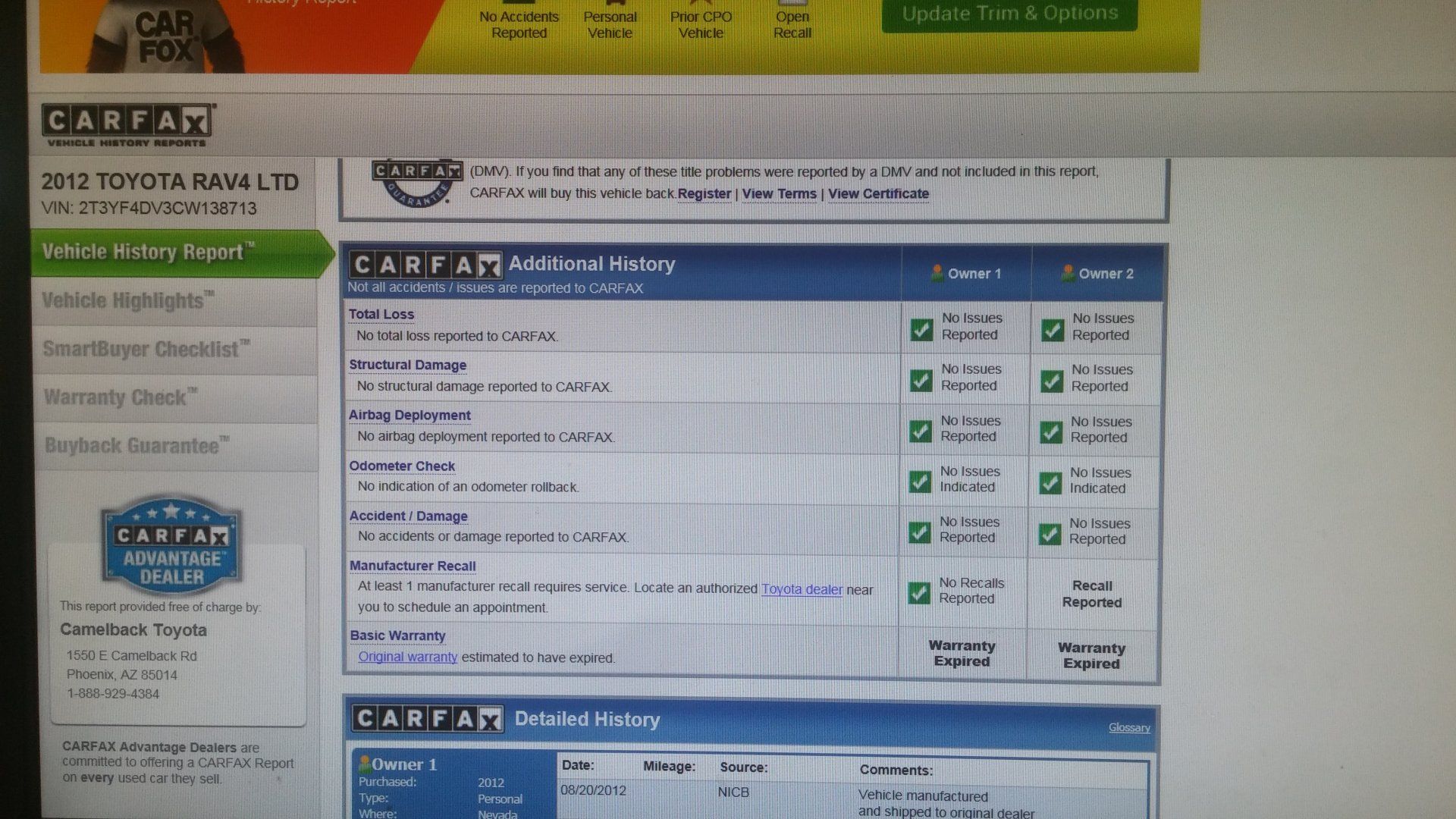Open the Original warranty link

pos(407,657)
